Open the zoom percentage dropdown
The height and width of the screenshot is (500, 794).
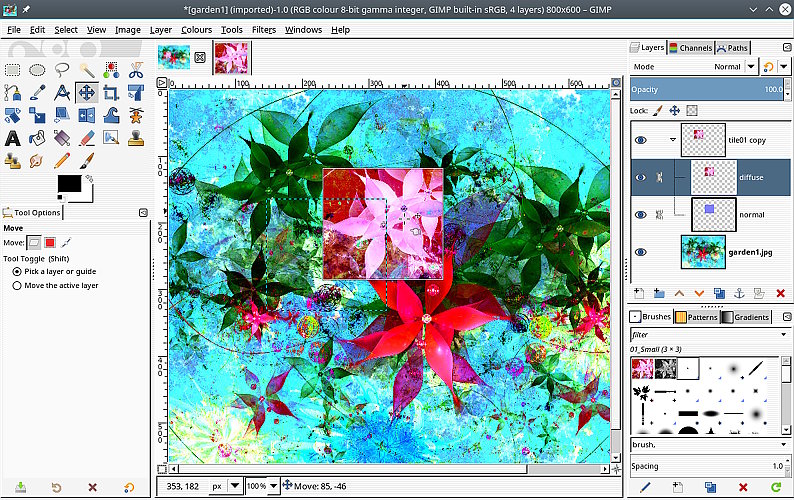point(273,486)
